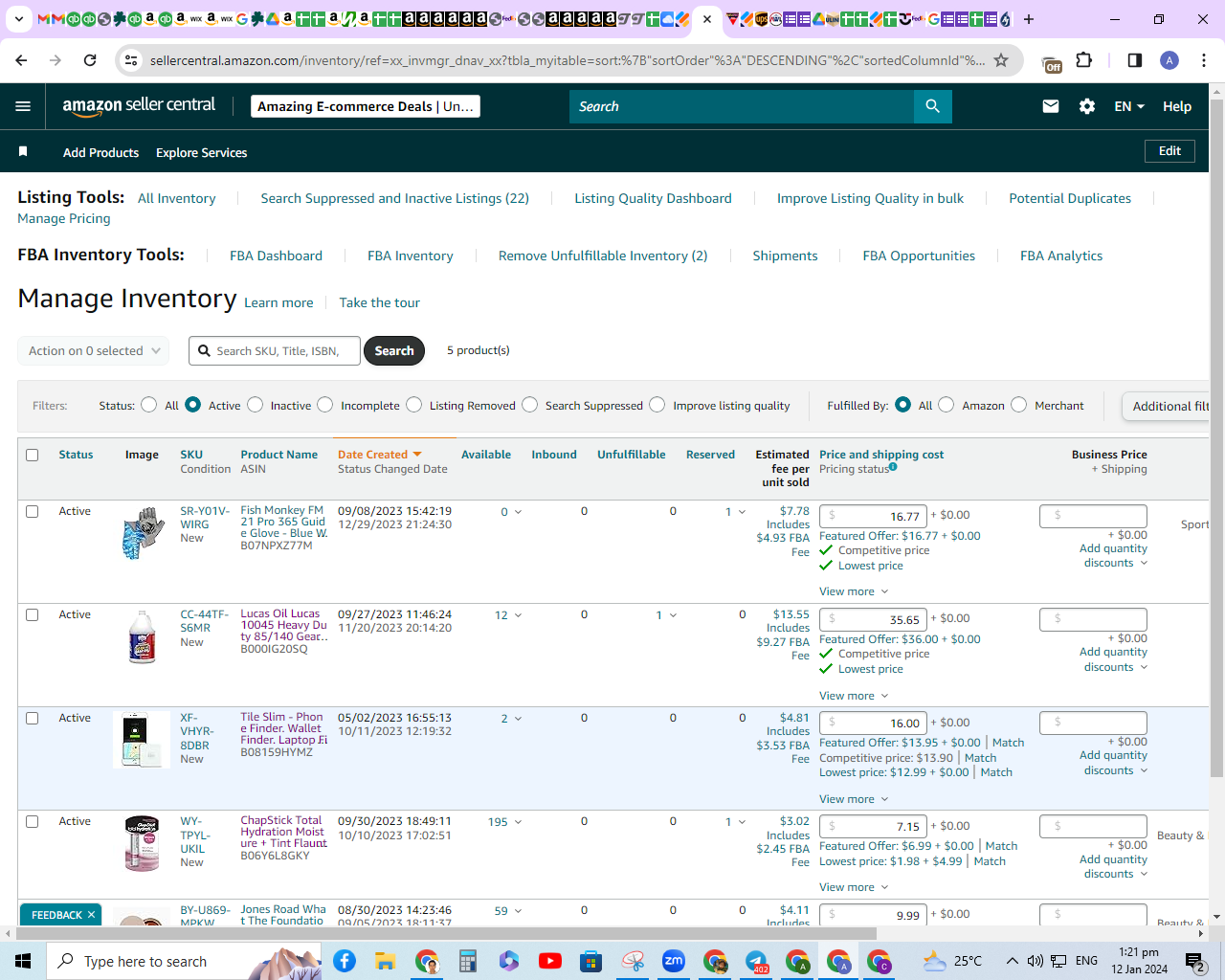
Task: Open the Chrome side panel icon
Action: point(1135,60)
